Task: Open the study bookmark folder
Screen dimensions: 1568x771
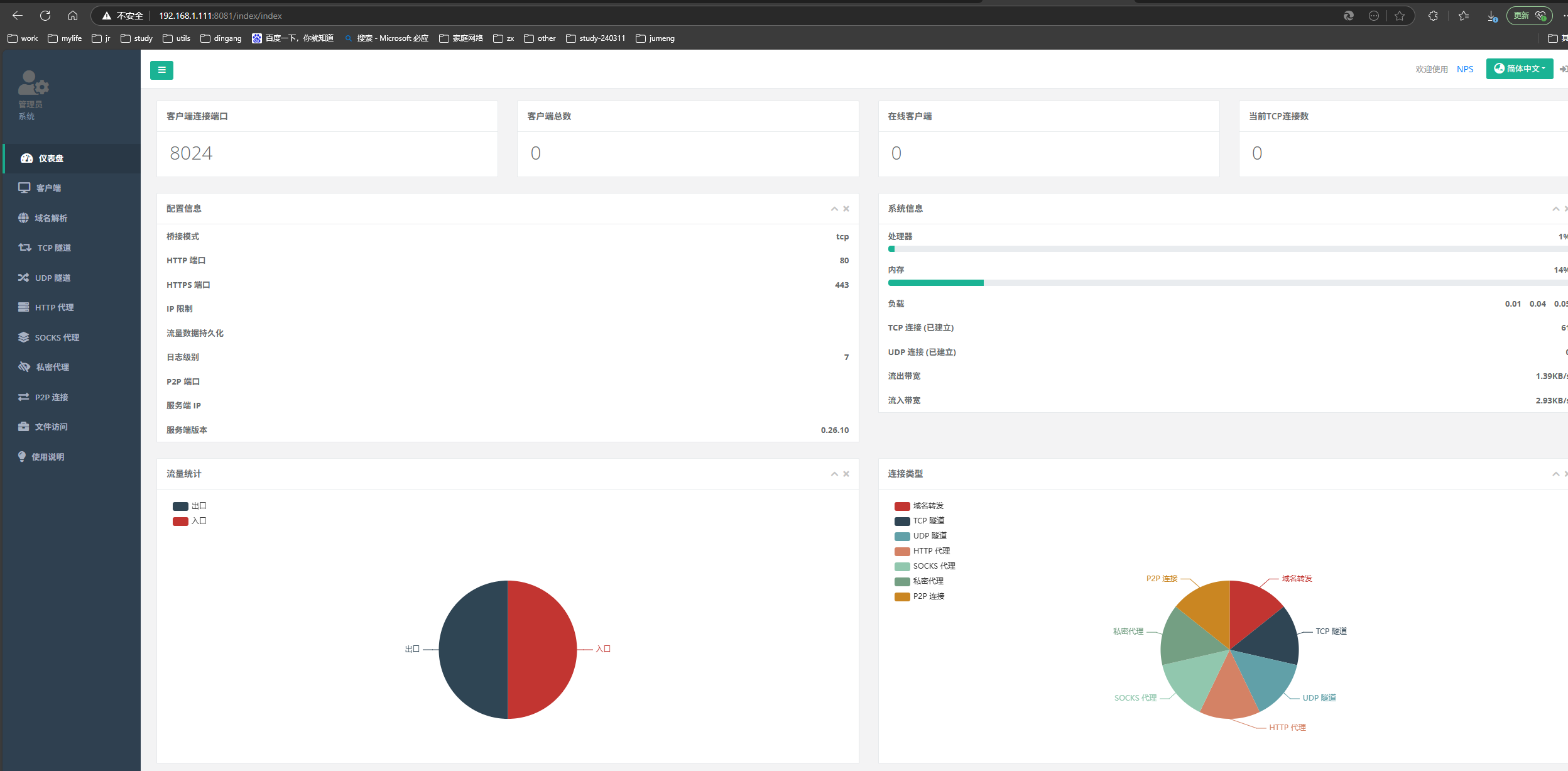Action: pyautogui.click(x=137, y=38)
